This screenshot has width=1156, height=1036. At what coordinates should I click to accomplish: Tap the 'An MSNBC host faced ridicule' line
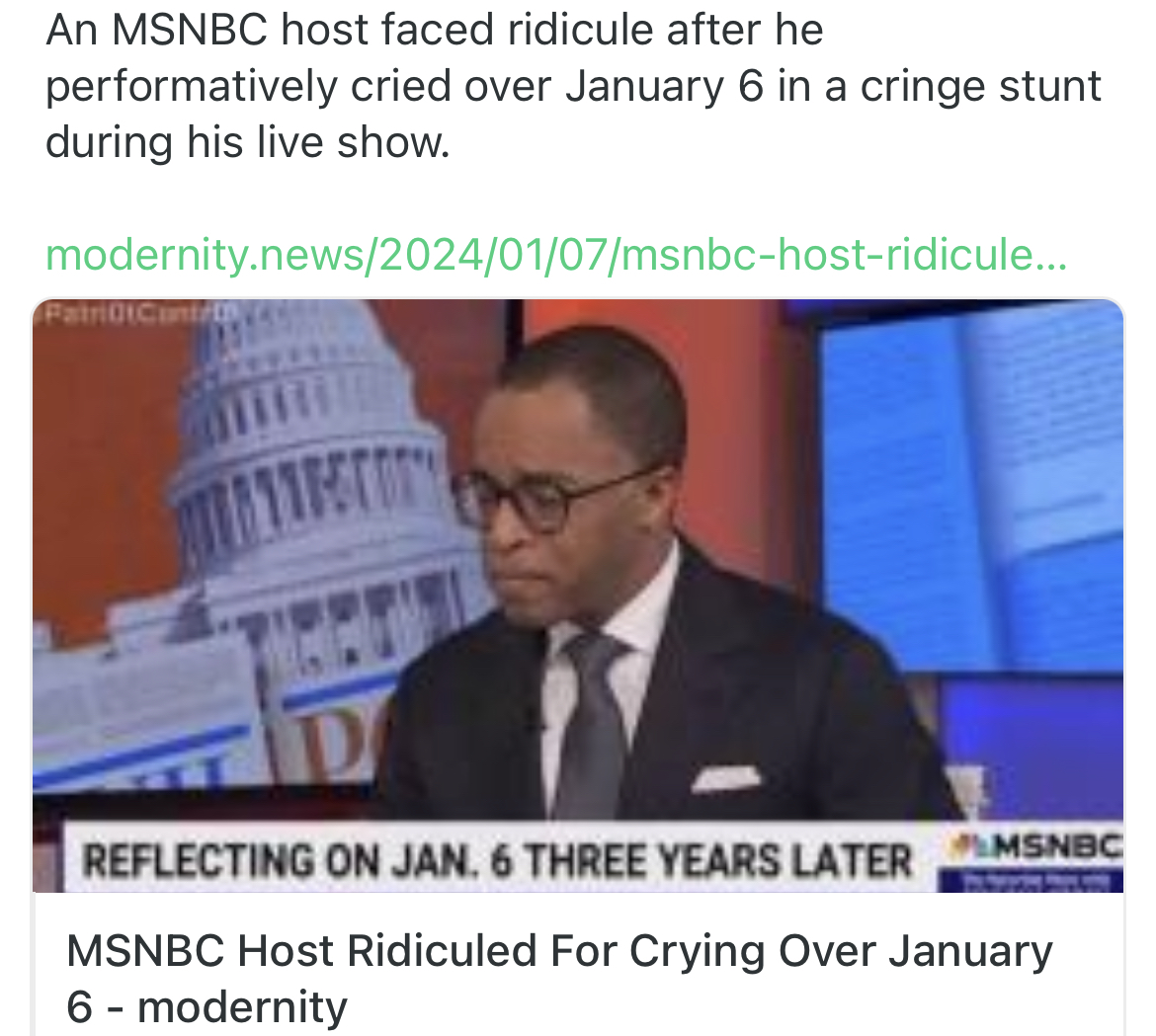(434, 31)
